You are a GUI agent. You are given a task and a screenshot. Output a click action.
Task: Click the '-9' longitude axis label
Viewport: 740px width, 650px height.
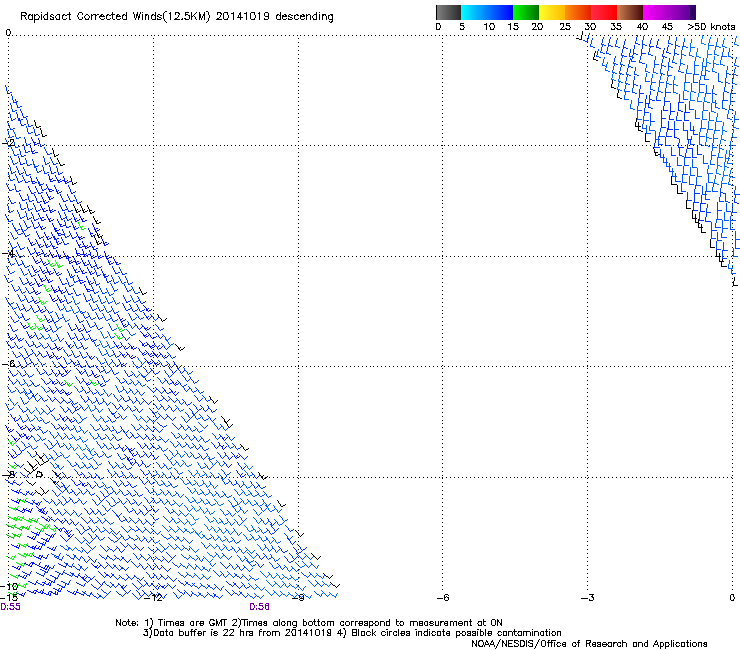[298, 598]
